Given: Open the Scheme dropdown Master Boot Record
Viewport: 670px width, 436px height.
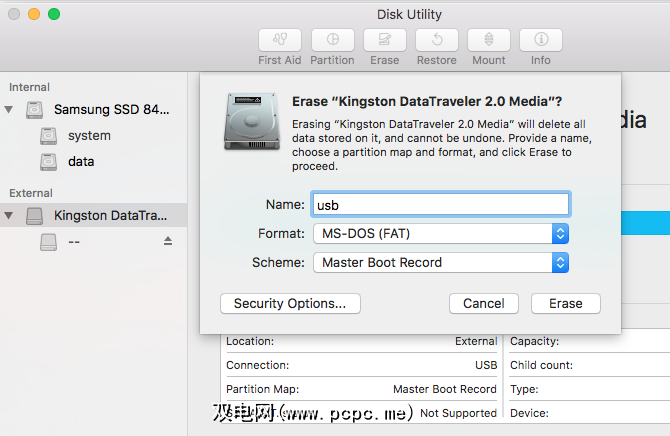Looking at the screenshot, I should point(441,262).
